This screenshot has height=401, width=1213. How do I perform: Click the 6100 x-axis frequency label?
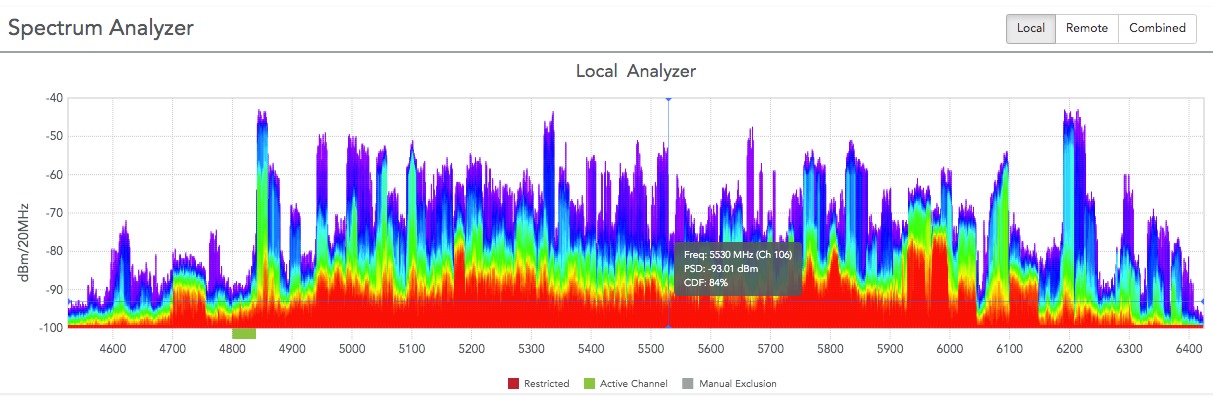(1009, 348)
